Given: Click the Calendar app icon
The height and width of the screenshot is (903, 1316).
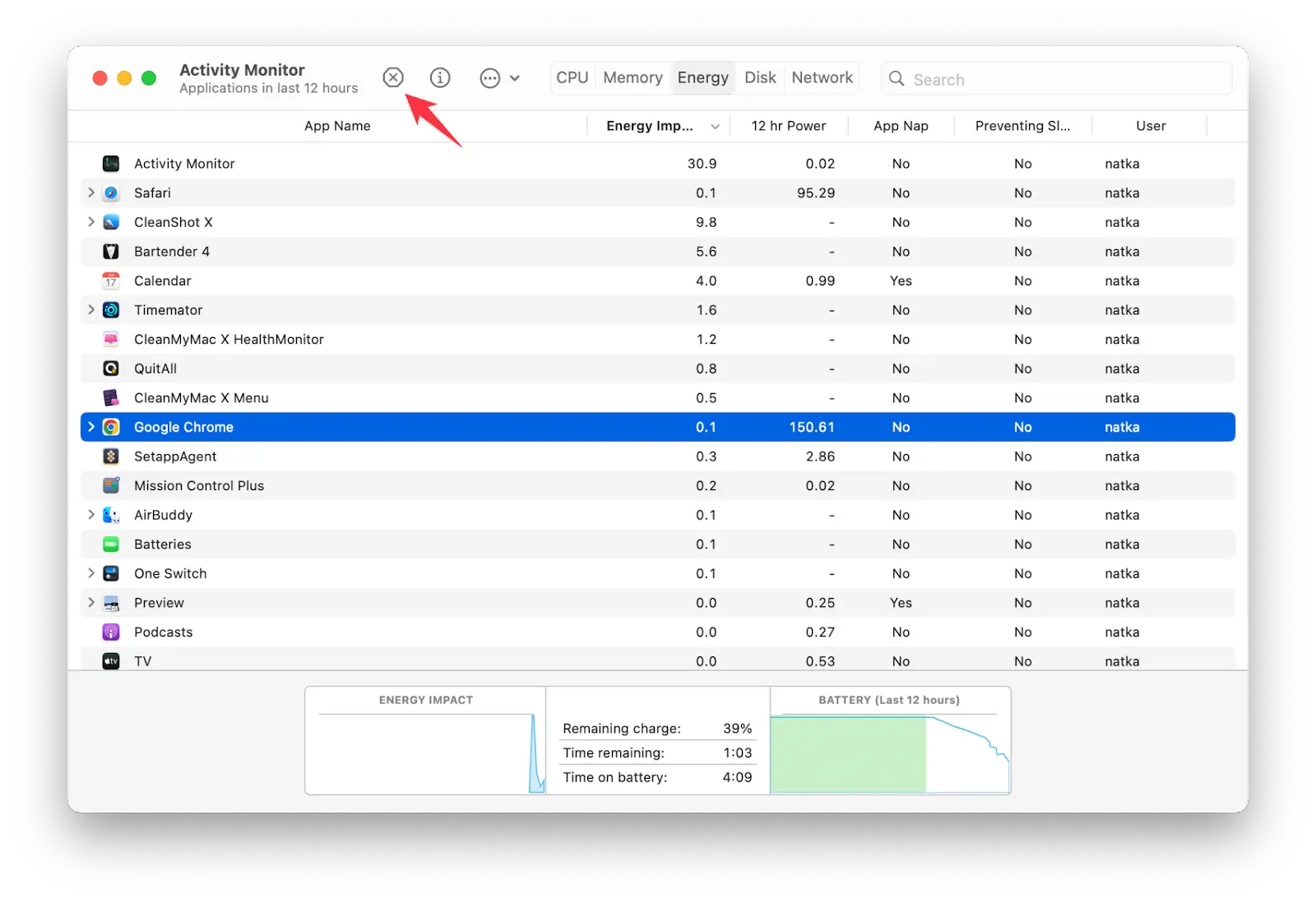Looking at the screenshot, I should pos(111,280).
